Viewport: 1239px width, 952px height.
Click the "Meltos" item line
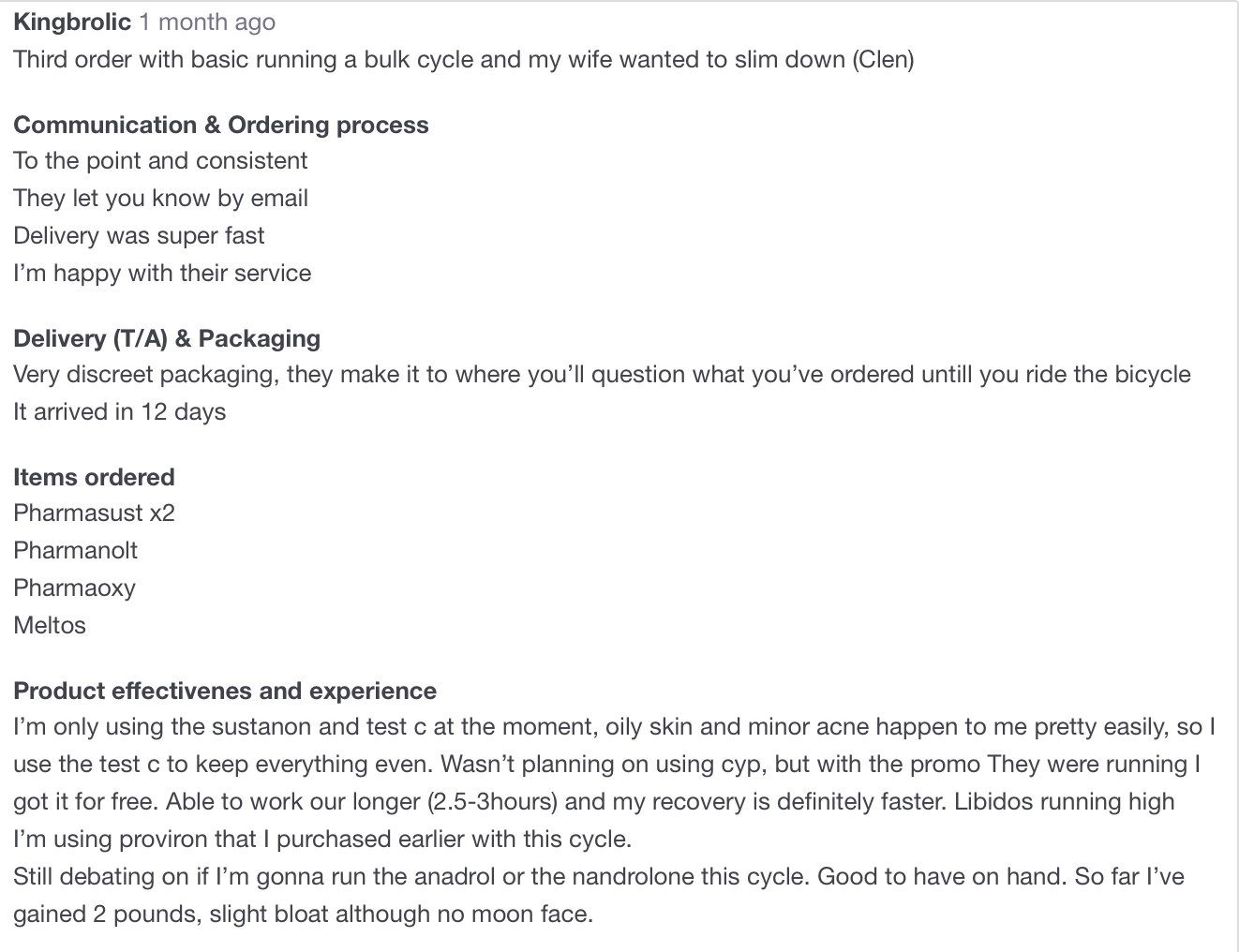click(x=50, y=625)
